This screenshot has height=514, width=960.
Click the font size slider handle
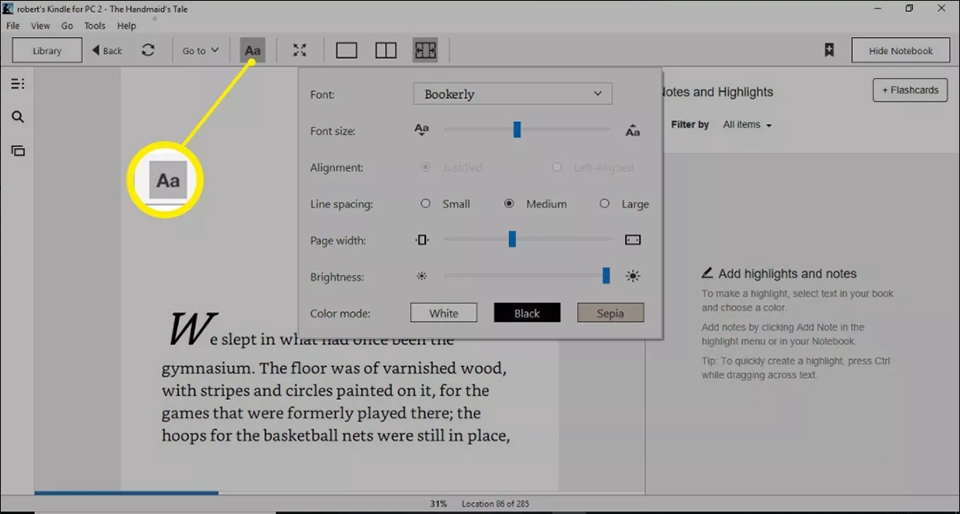coord(517,130)
